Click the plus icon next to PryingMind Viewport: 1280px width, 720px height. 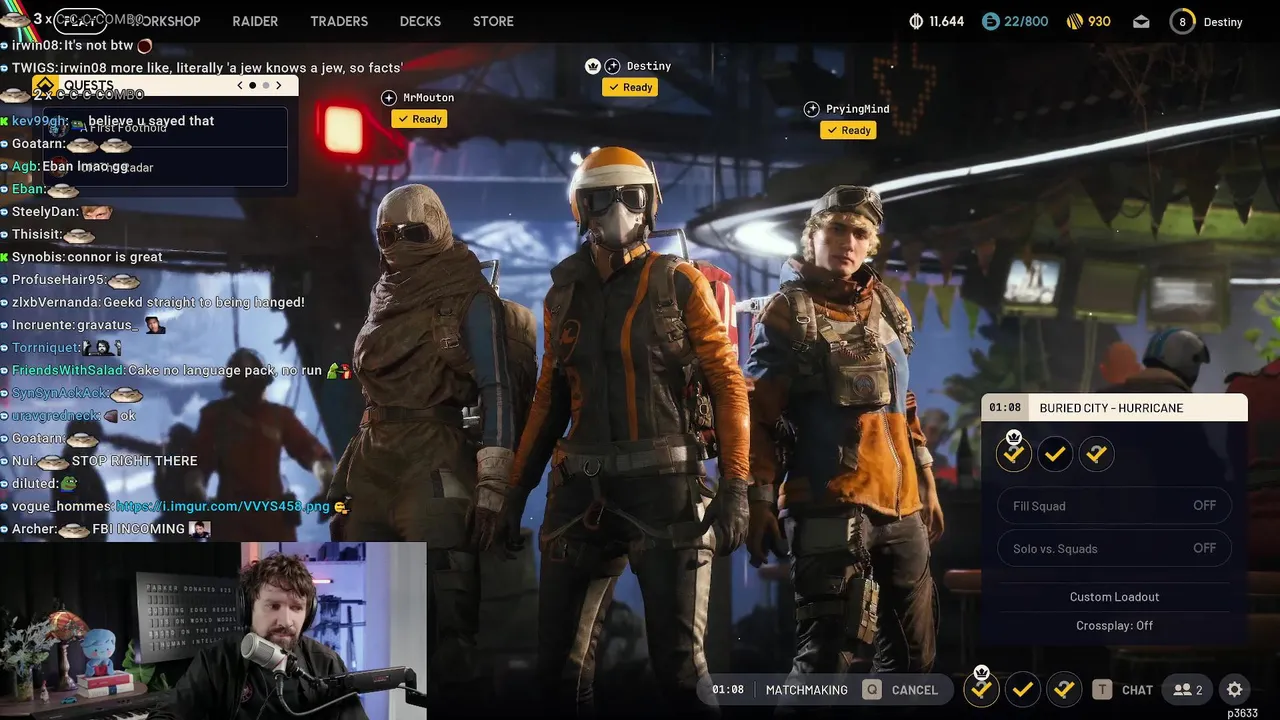(812, 109)
